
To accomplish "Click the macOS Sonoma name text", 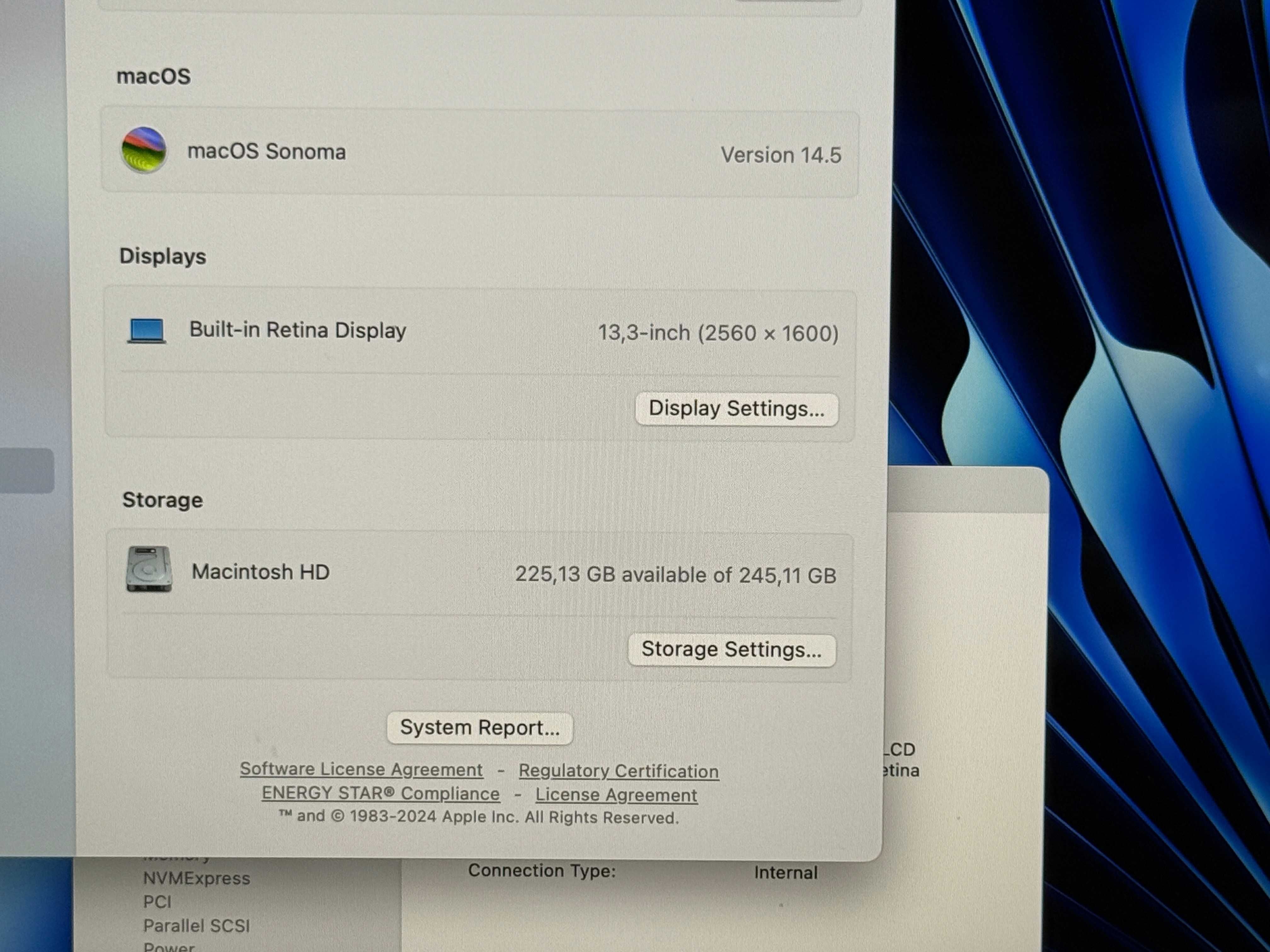I will point(267,151).
